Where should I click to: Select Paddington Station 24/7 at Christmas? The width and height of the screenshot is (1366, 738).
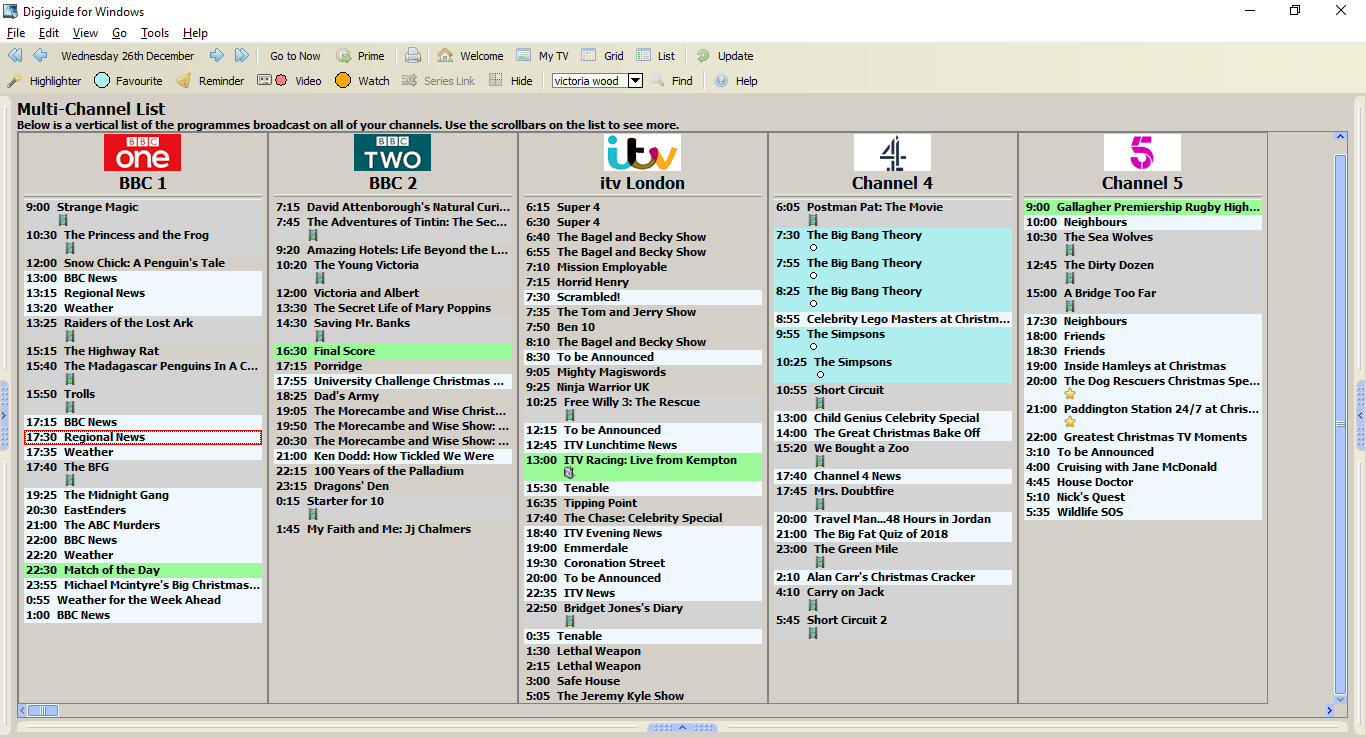pyautogui.click(x=1143, y=416)
